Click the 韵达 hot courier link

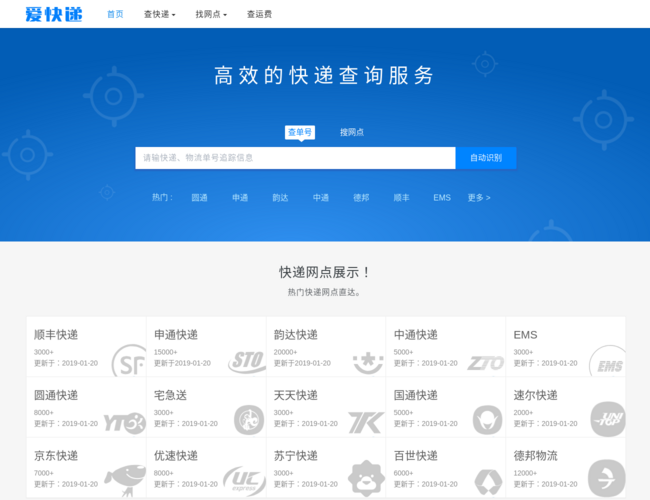coord(280,198)
